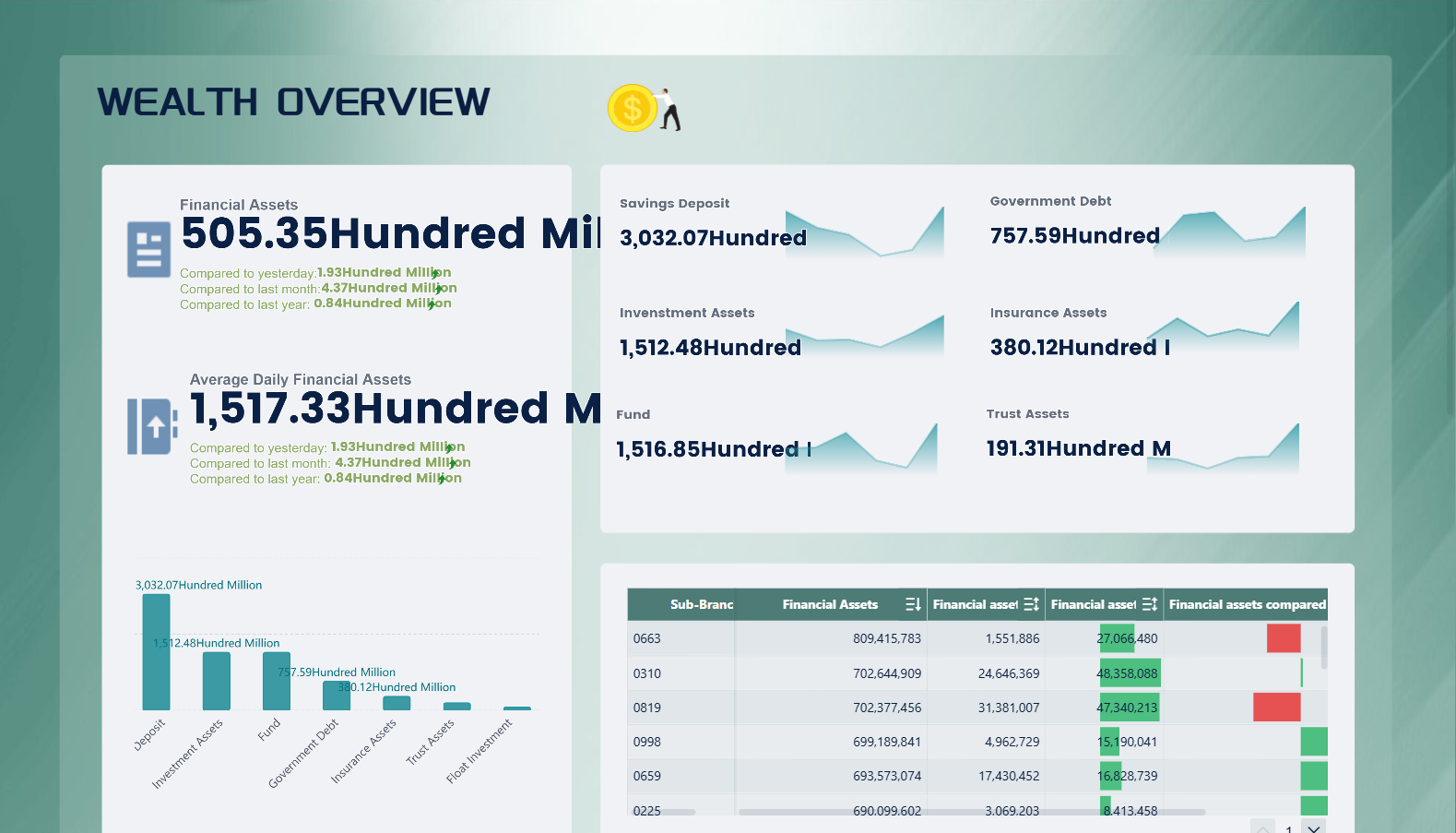Go to the next table page arrow
The height and width of the screenshot is (833, 1456).
pyautogui.click(x=1314, y=827)
